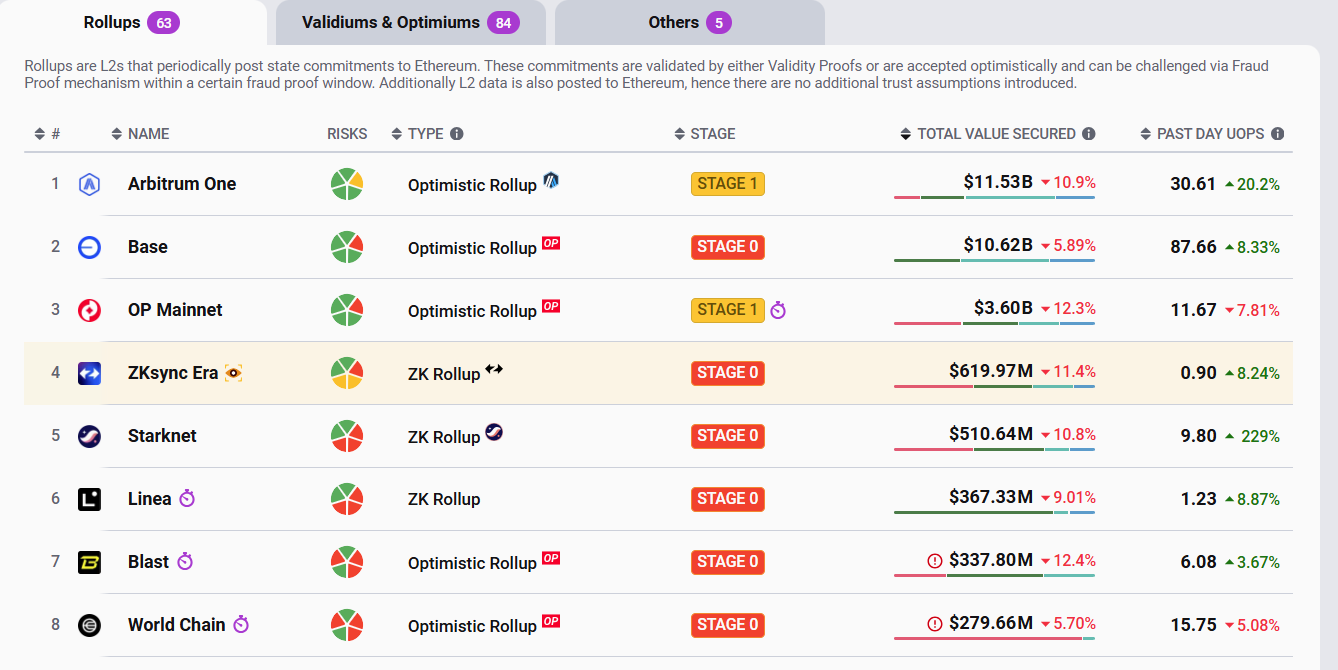Image resolution: width=1338 pixels, height=670 pixels.
Task: Click the Base project logo icon
Action: tap(90, 247)
